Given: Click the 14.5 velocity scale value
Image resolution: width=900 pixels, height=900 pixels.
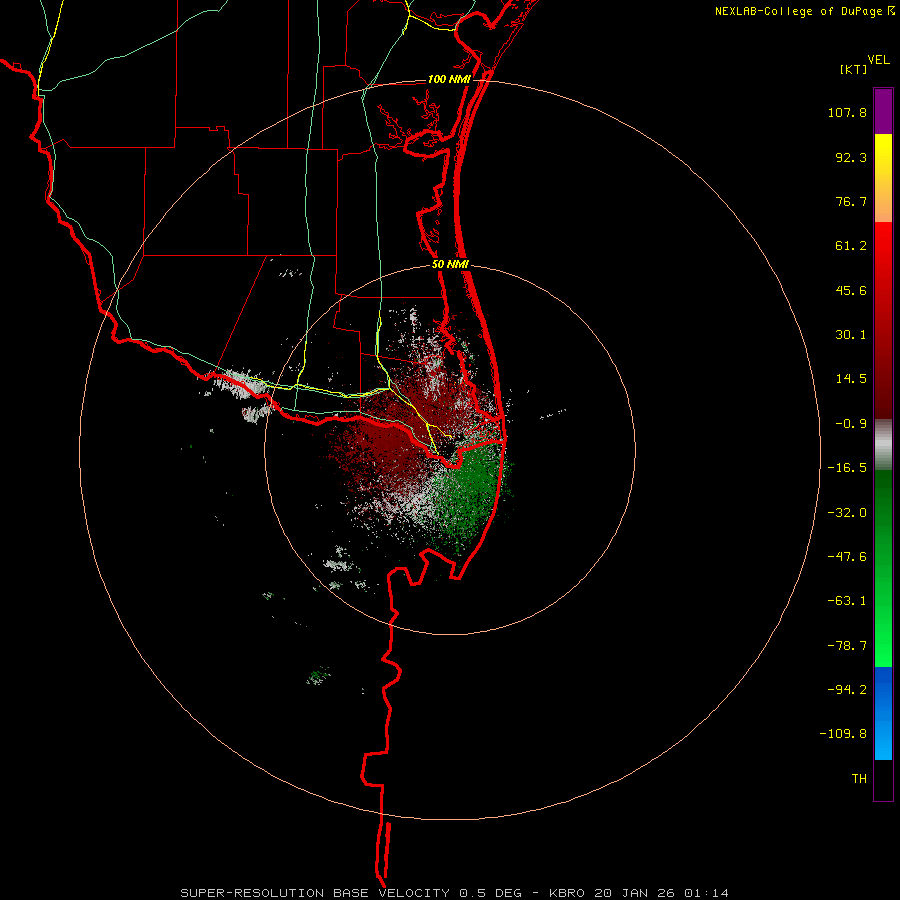Looking at the screenshot, I should pos(851,379).
